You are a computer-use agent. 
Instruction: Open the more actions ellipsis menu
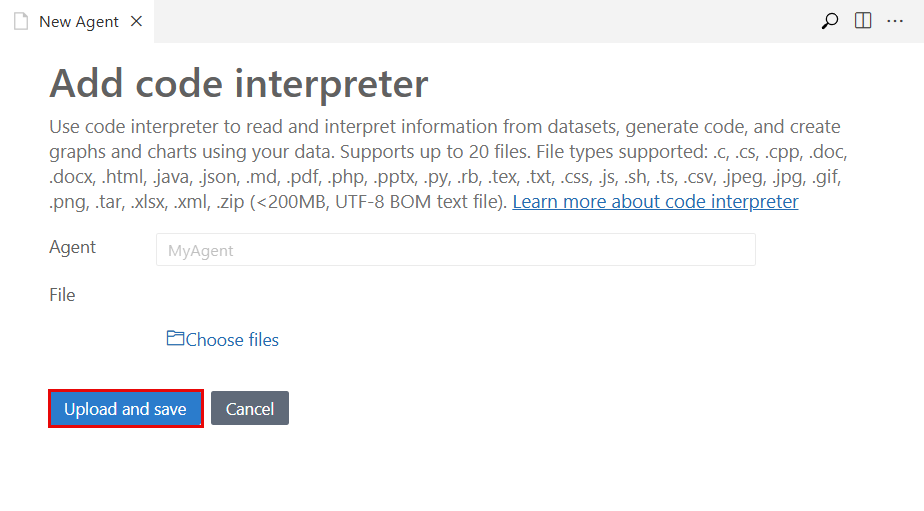pyautogui.click(x=895, y=21)
